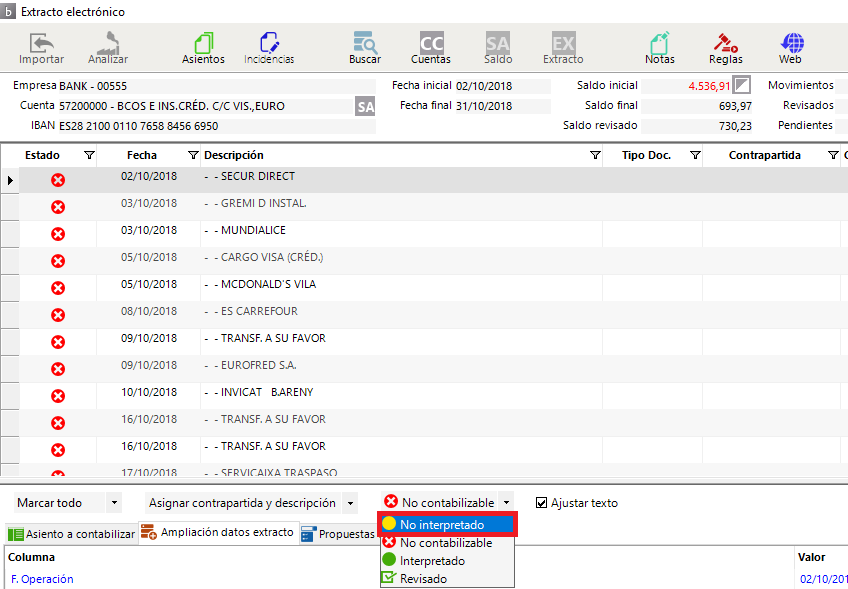This screenshot has height=589, width=848.
Task: Open the Estado column filter
Action: (x=90, y=156)
